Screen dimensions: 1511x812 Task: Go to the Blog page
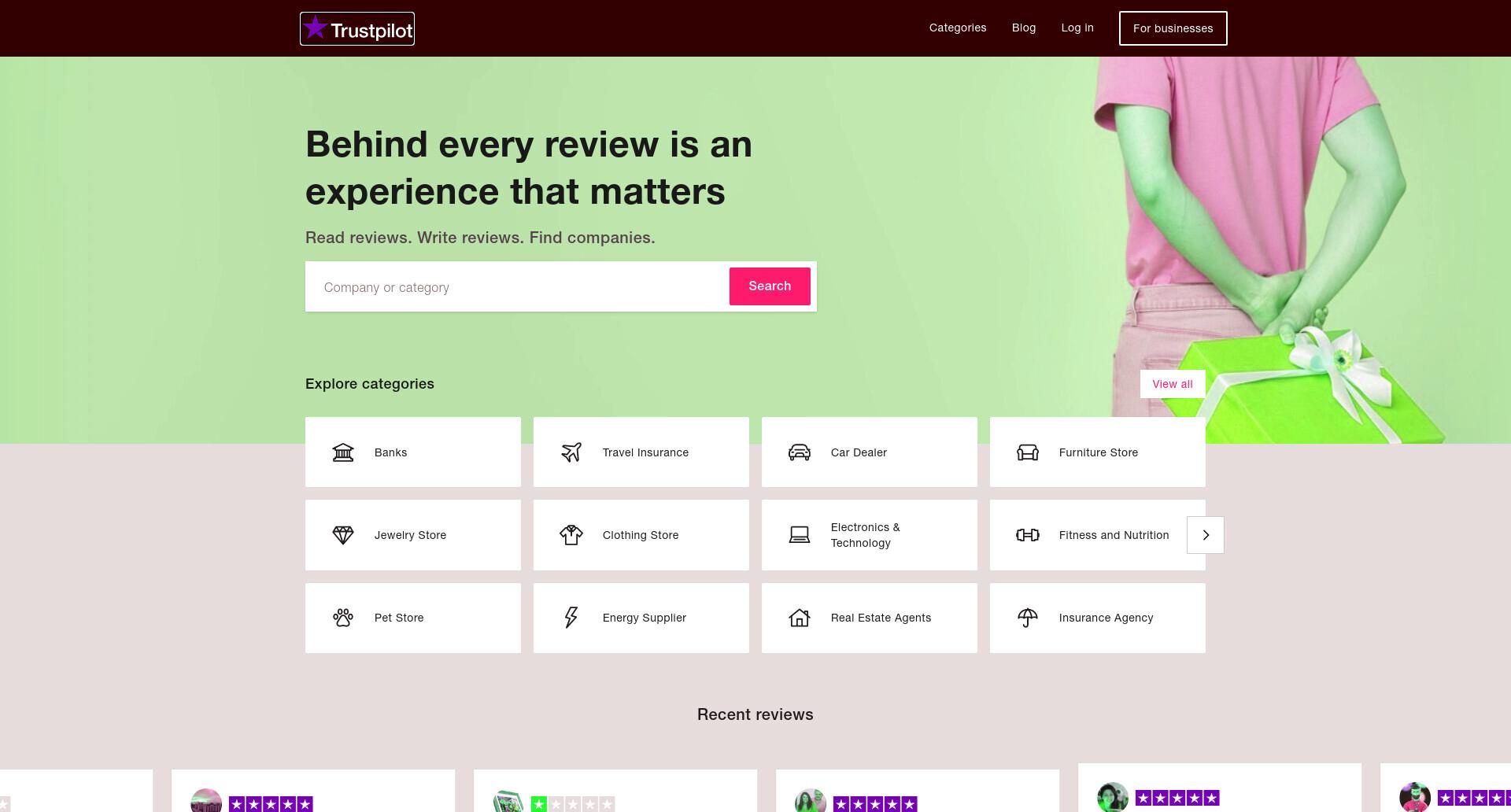(1024, 28)
